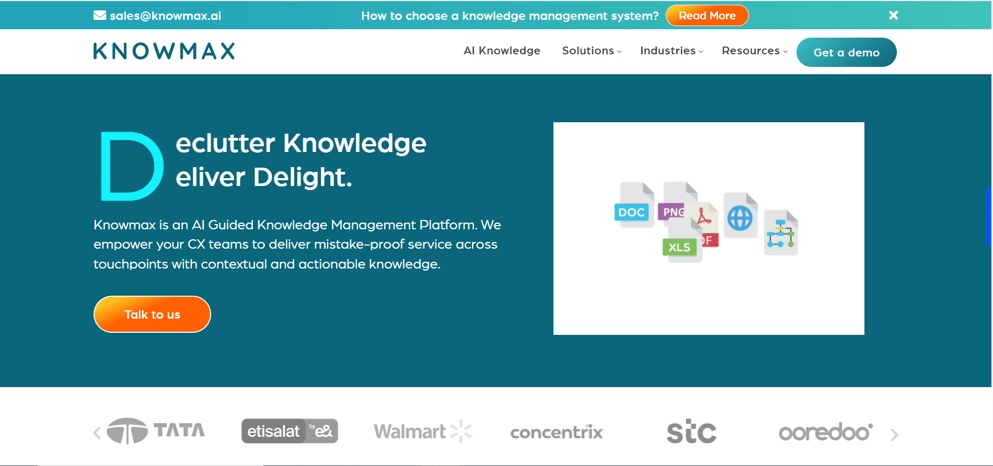Click the Tata logo
Screen dimensions: 993x466
(156, 431)
